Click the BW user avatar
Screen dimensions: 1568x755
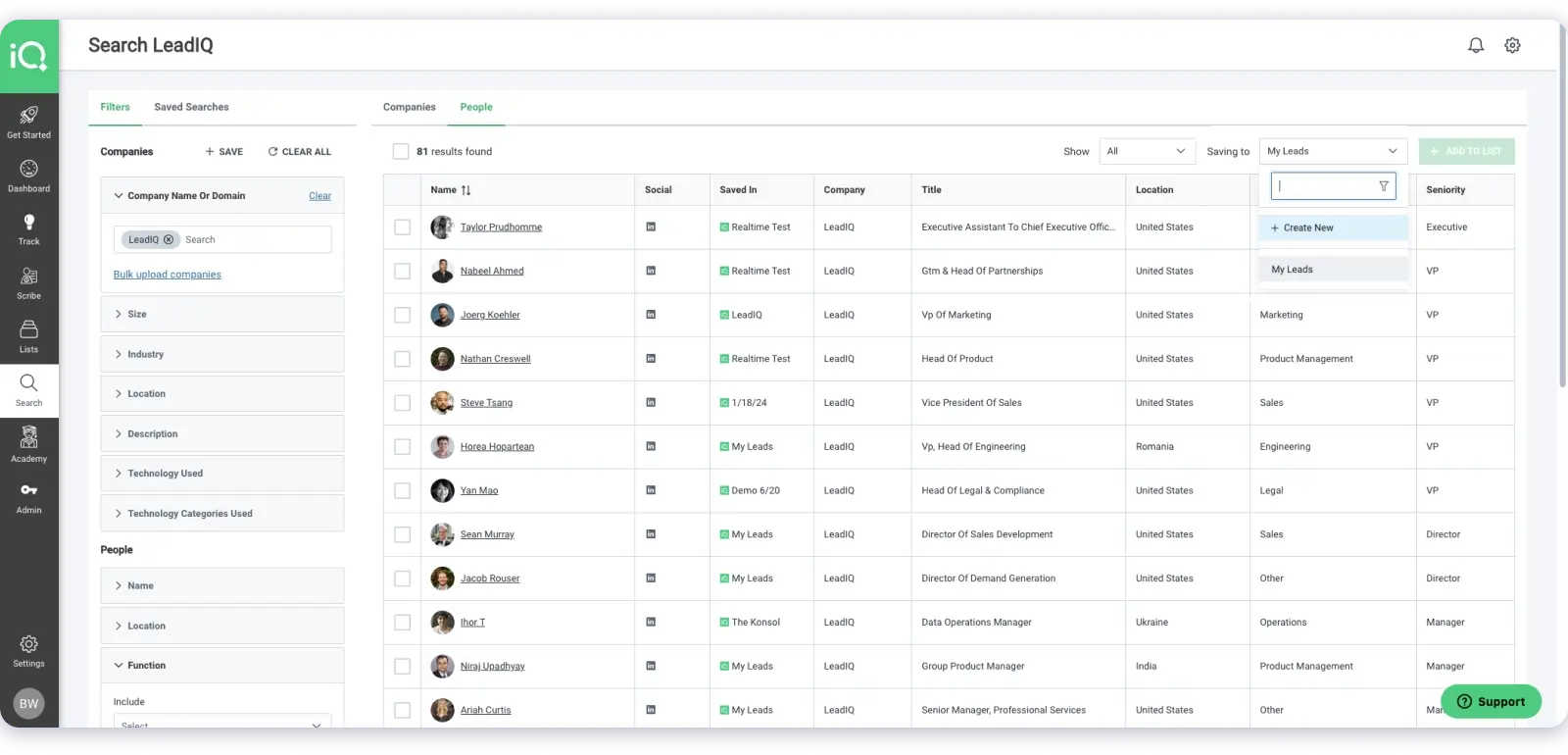click(x=29, y=703)
